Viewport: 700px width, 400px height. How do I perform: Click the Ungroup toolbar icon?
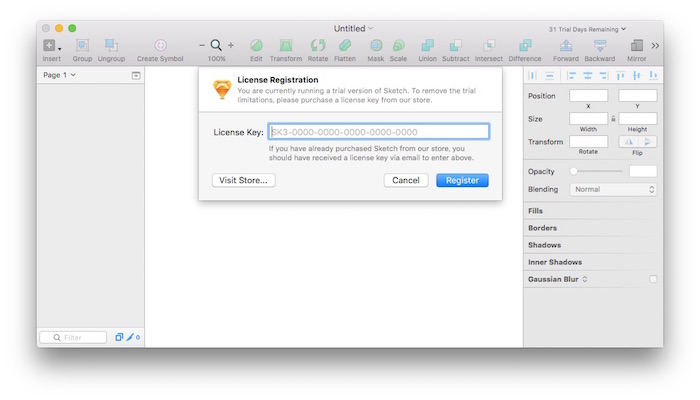point(111,45)
